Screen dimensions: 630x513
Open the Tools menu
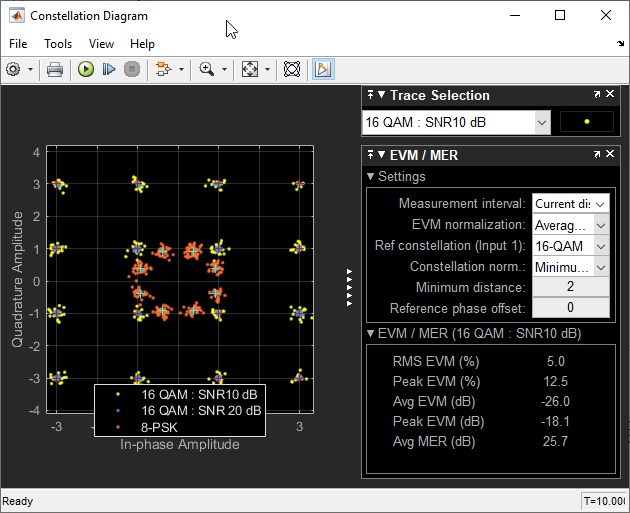coord(58,44)
